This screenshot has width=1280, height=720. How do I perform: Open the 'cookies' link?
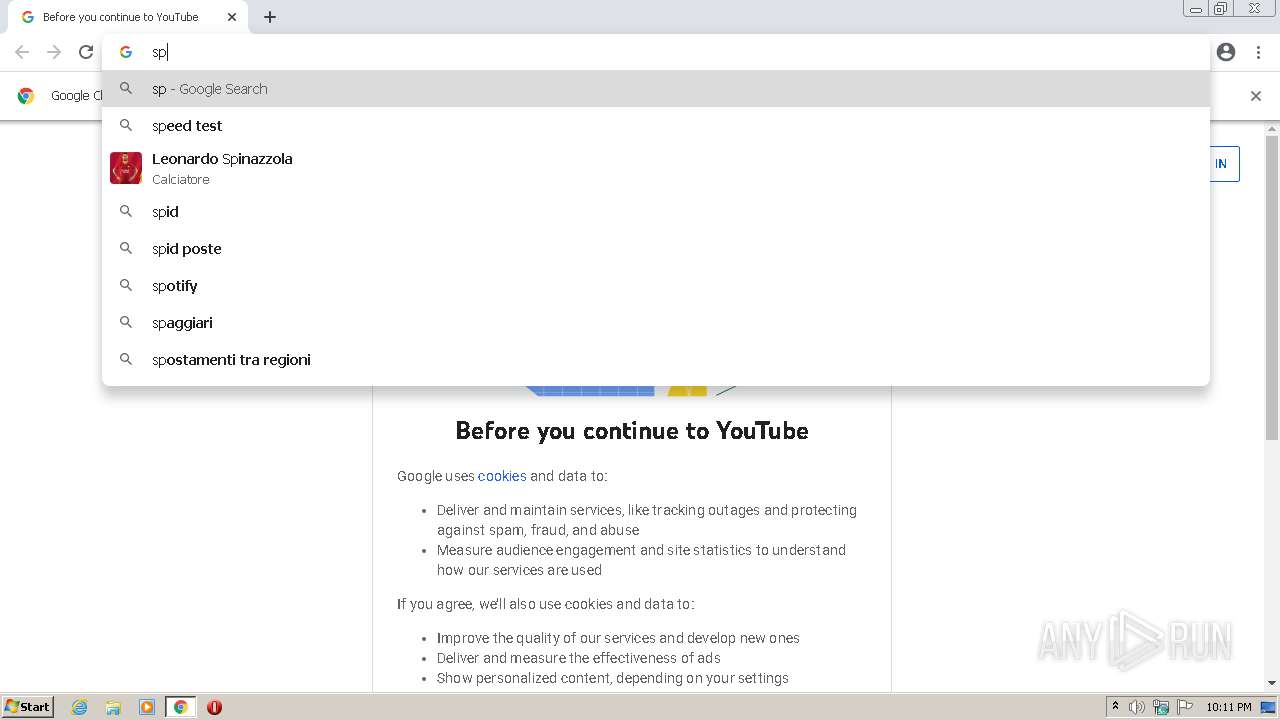[502, 476]
